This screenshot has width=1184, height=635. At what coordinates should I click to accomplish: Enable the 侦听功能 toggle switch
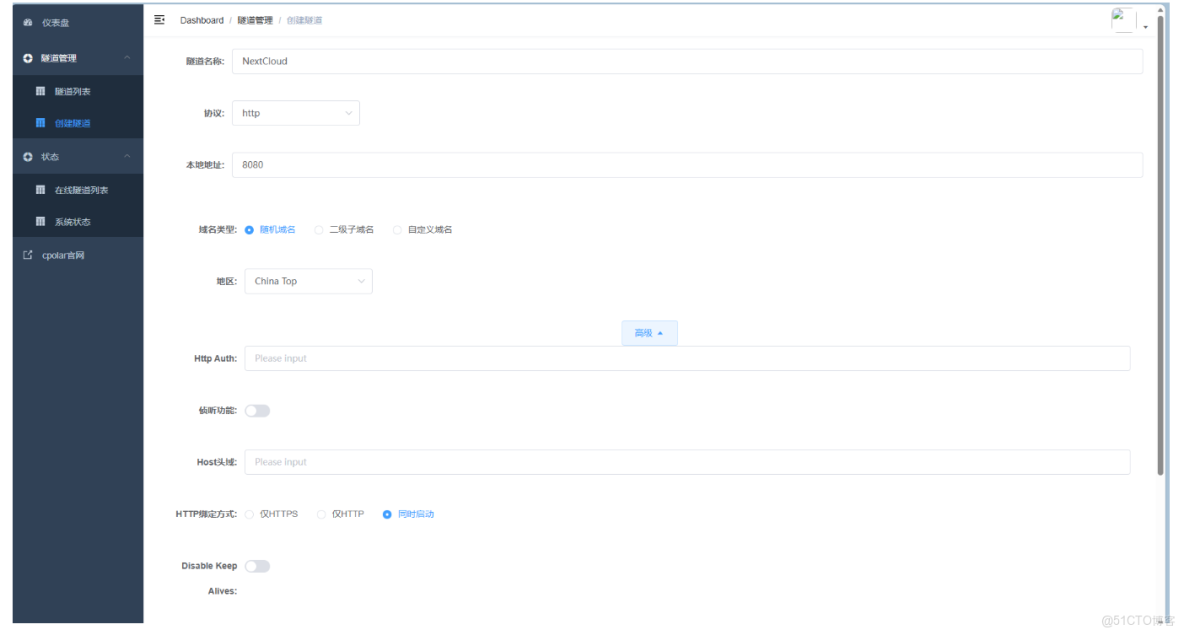[x=257, y=410]
